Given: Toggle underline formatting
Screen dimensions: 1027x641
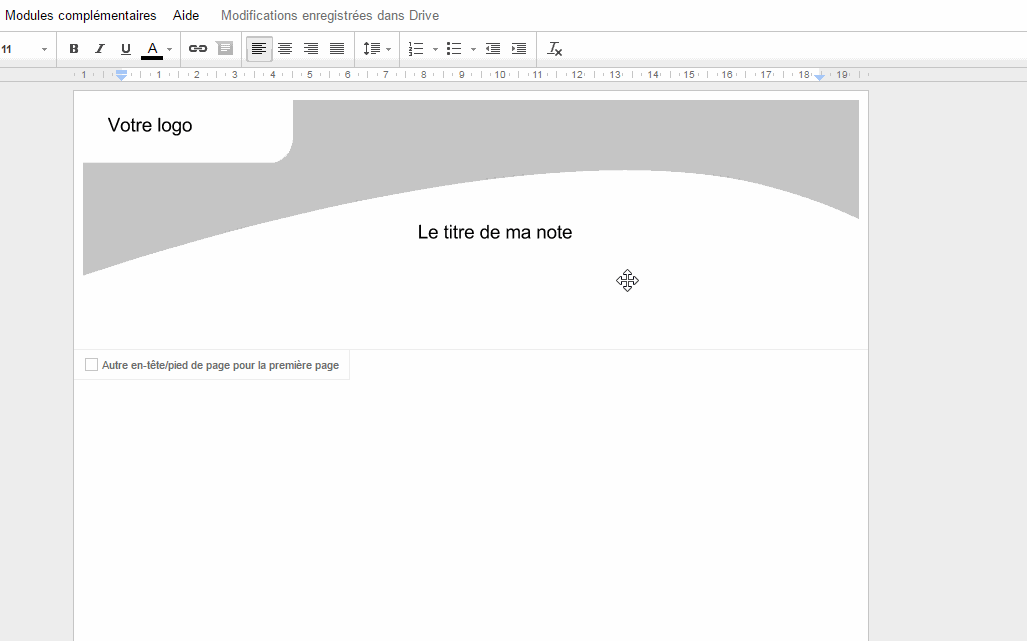Looking at the screenshot, I should pos(125,48).
